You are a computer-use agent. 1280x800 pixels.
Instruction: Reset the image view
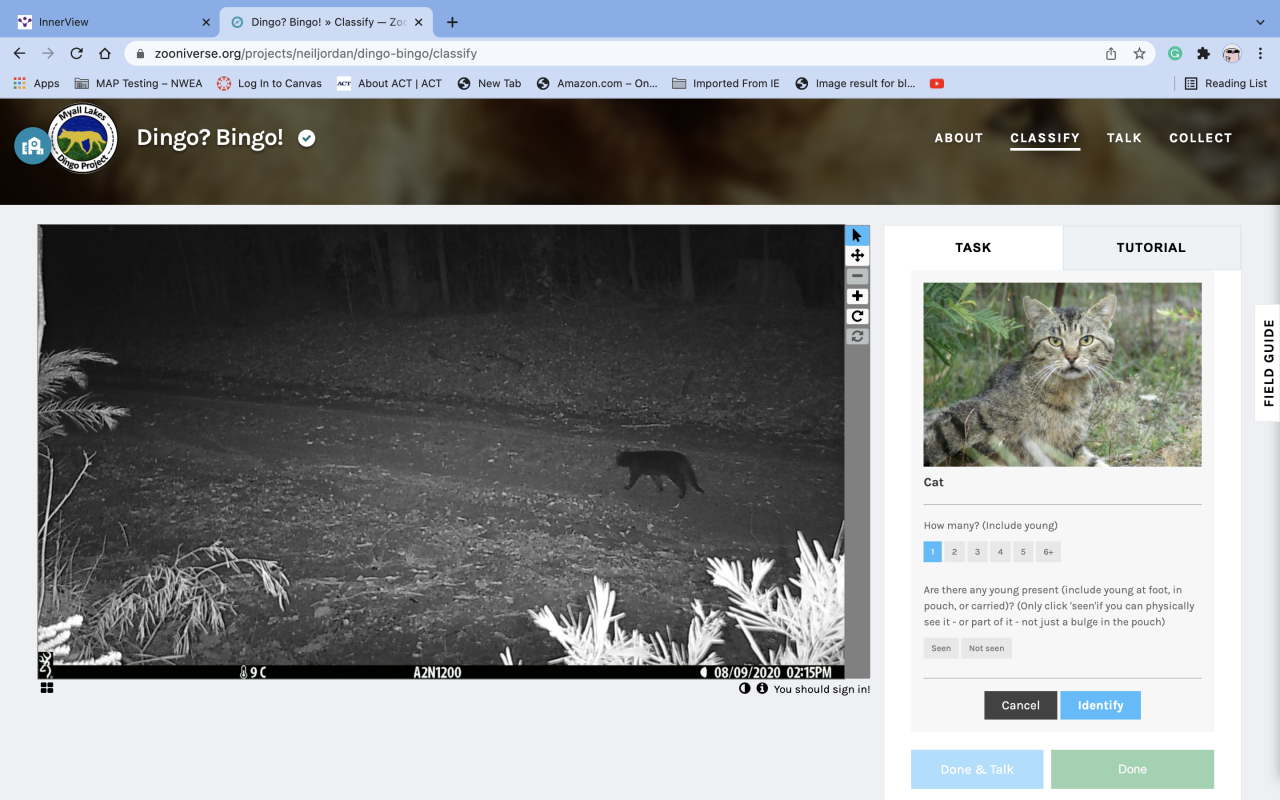[857, 336]
